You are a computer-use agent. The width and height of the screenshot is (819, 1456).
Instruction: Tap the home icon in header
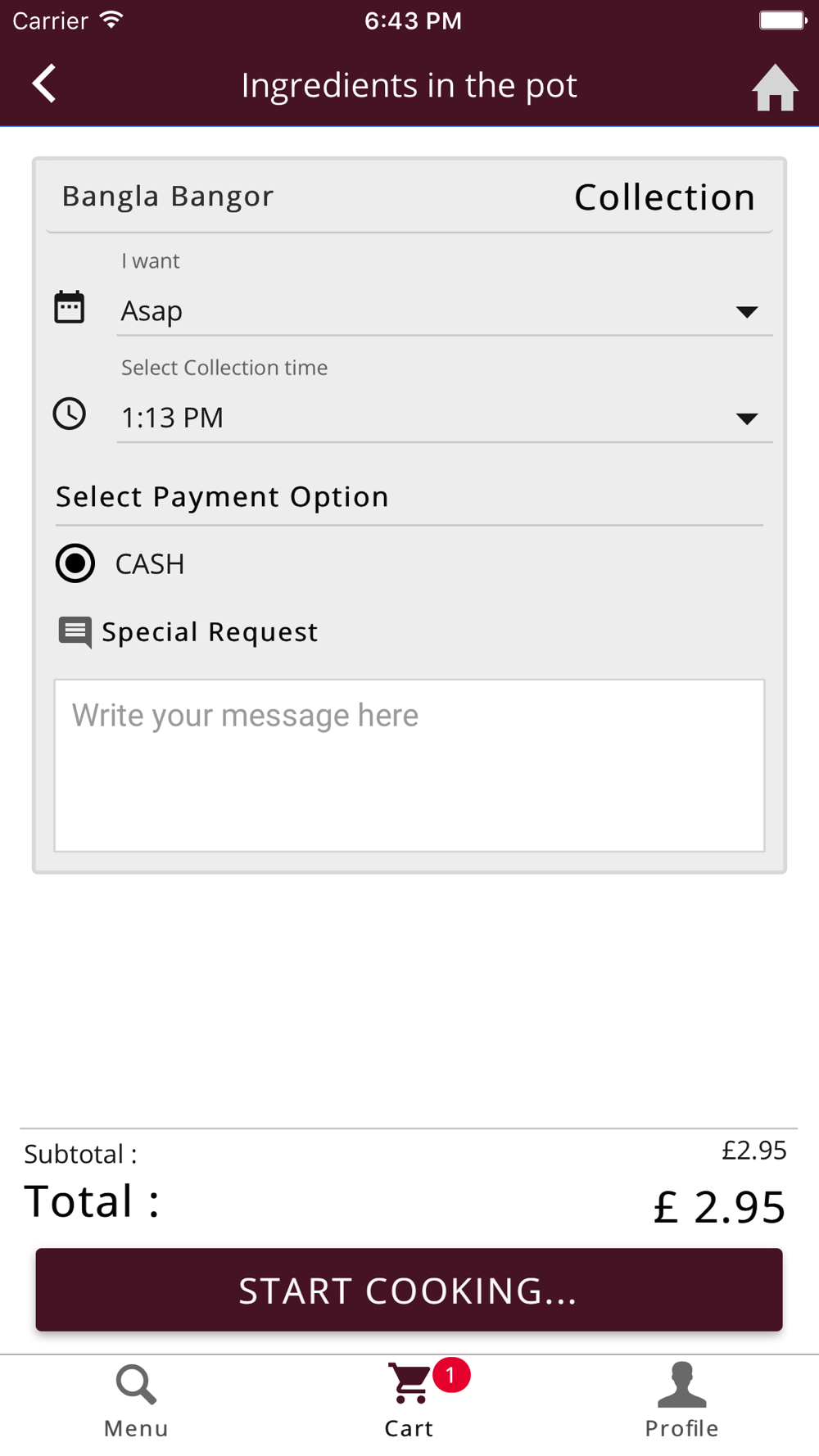pos(775,87)
